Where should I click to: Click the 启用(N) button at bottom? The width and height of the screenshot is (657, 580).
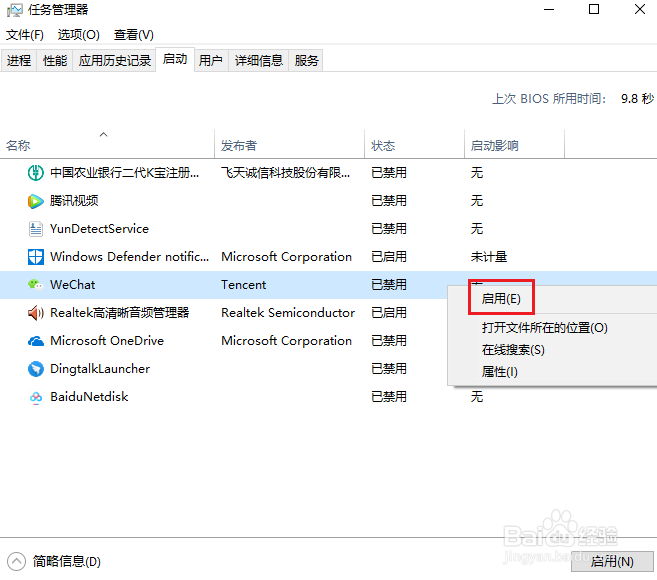(612, 562)
